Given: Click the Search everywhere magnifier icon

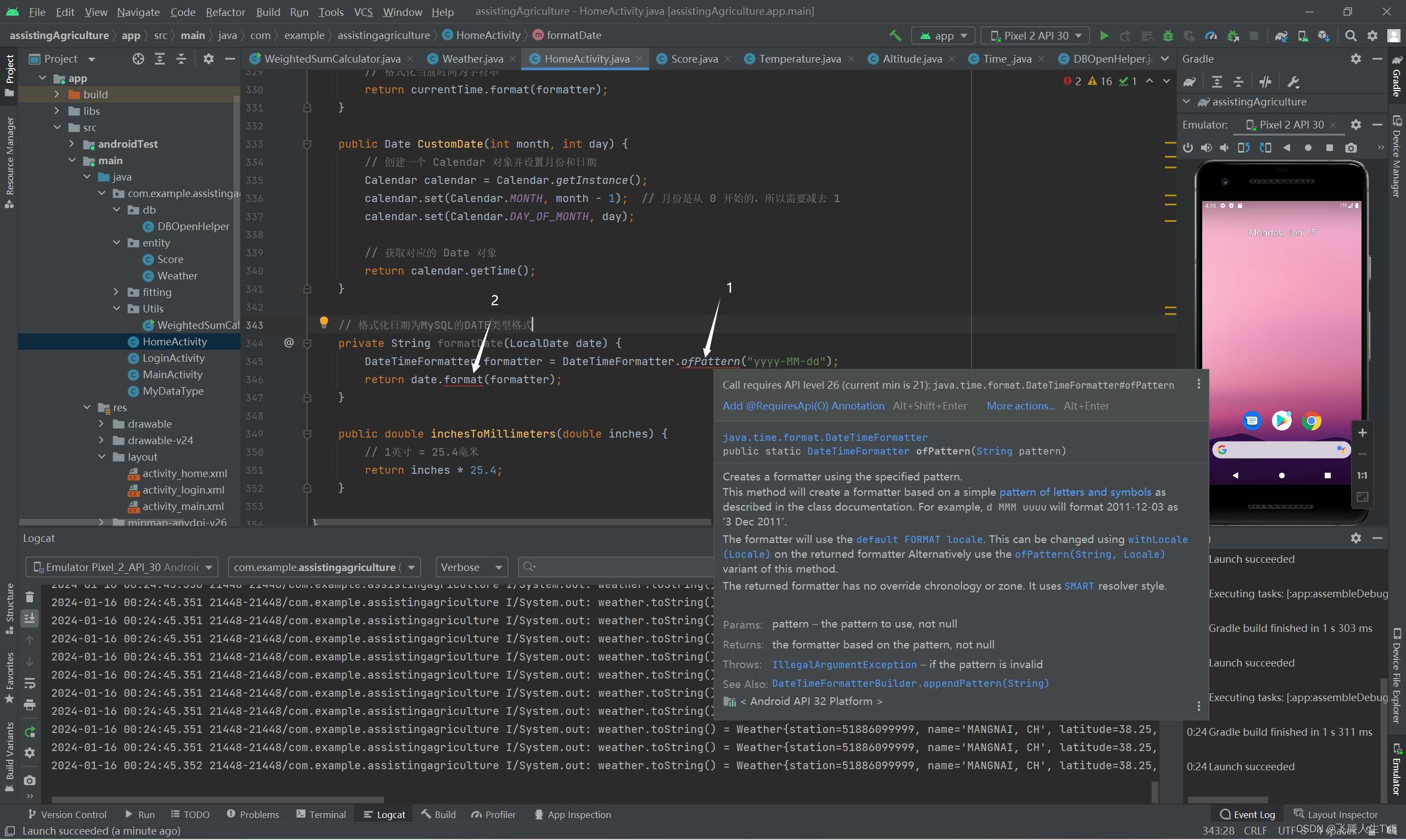Looking at the screenshot, I should click(1351, 36).
